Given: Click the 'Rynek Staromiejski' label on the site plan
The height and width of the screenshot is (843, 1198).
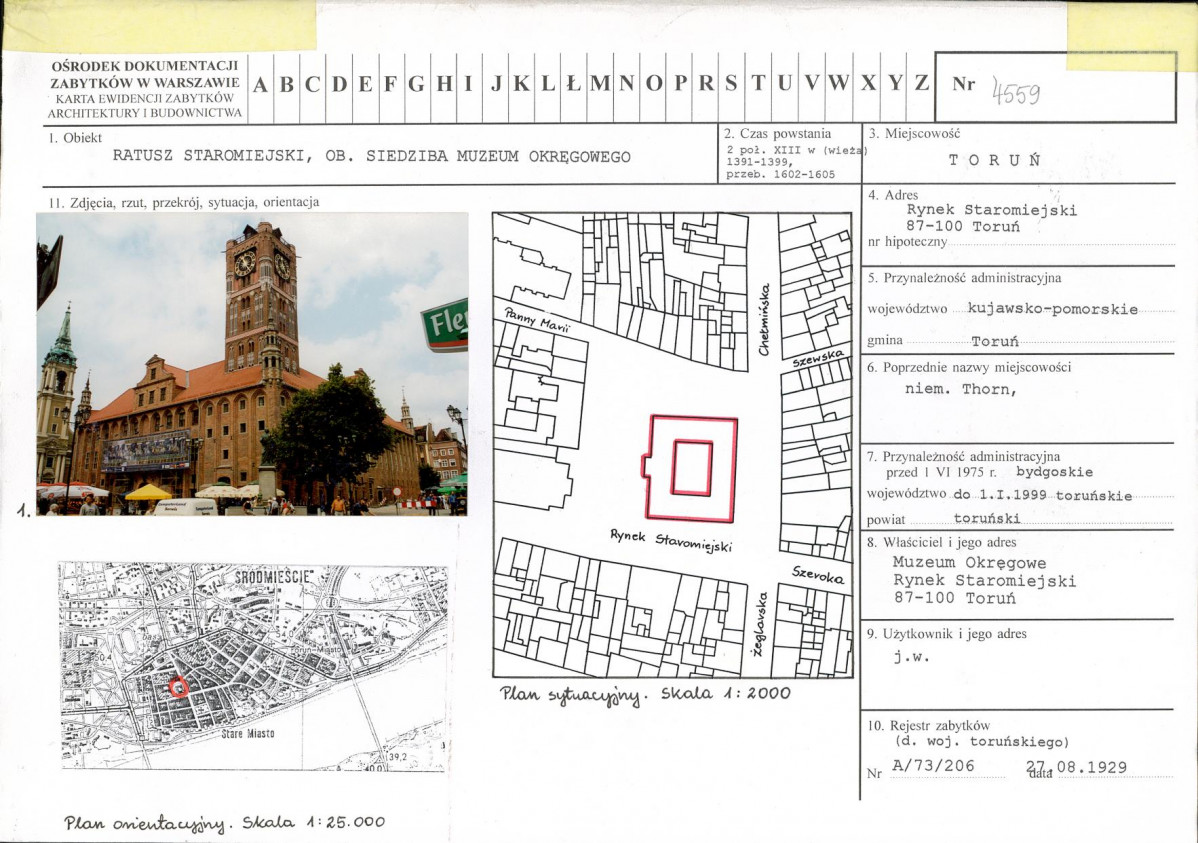Looking at the screenshot, I should tap(671, 540).
